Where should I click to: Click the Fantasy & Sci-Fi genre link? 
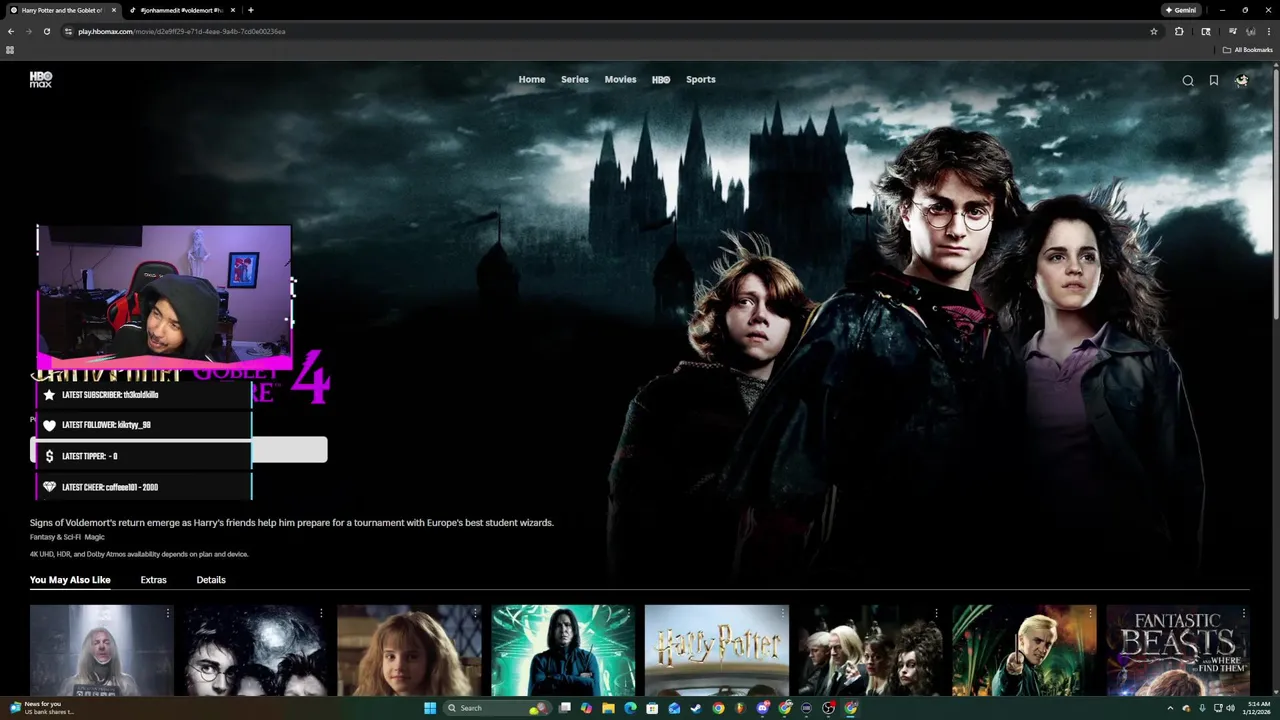[x=55, y=537]
